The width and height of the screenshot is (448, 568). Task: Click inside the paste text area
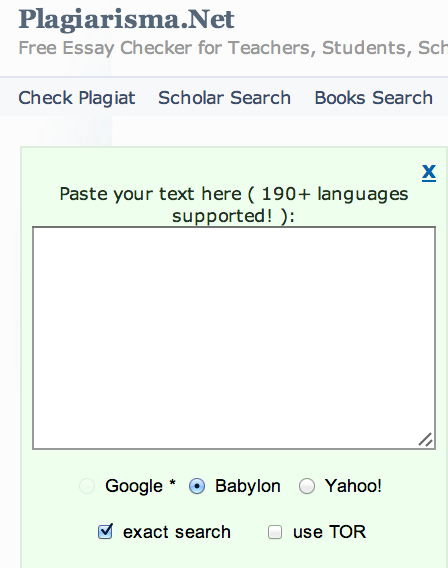[x=234, y=338]
